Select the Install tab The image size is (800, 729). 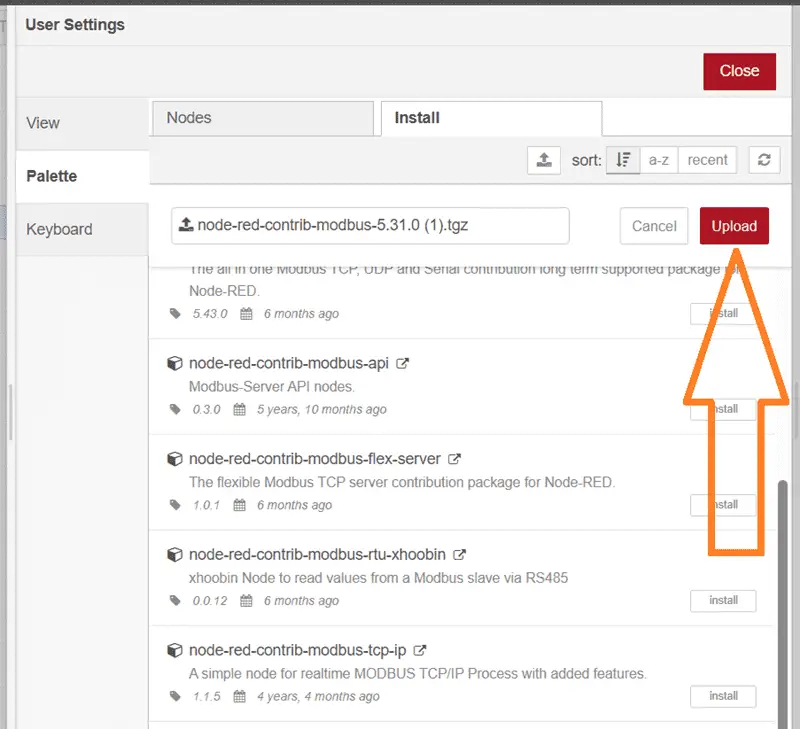click(x=491, y=118)
